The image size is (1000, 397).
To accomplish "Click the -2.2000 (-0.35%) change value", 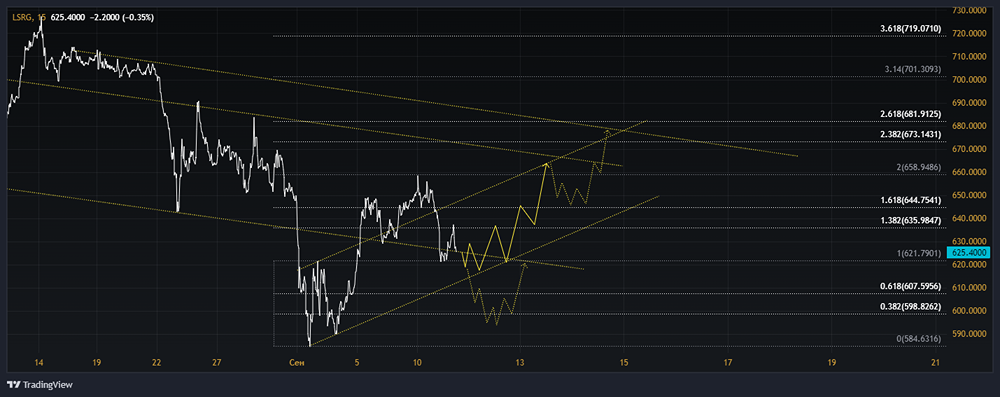I will [x=122, y=18].
